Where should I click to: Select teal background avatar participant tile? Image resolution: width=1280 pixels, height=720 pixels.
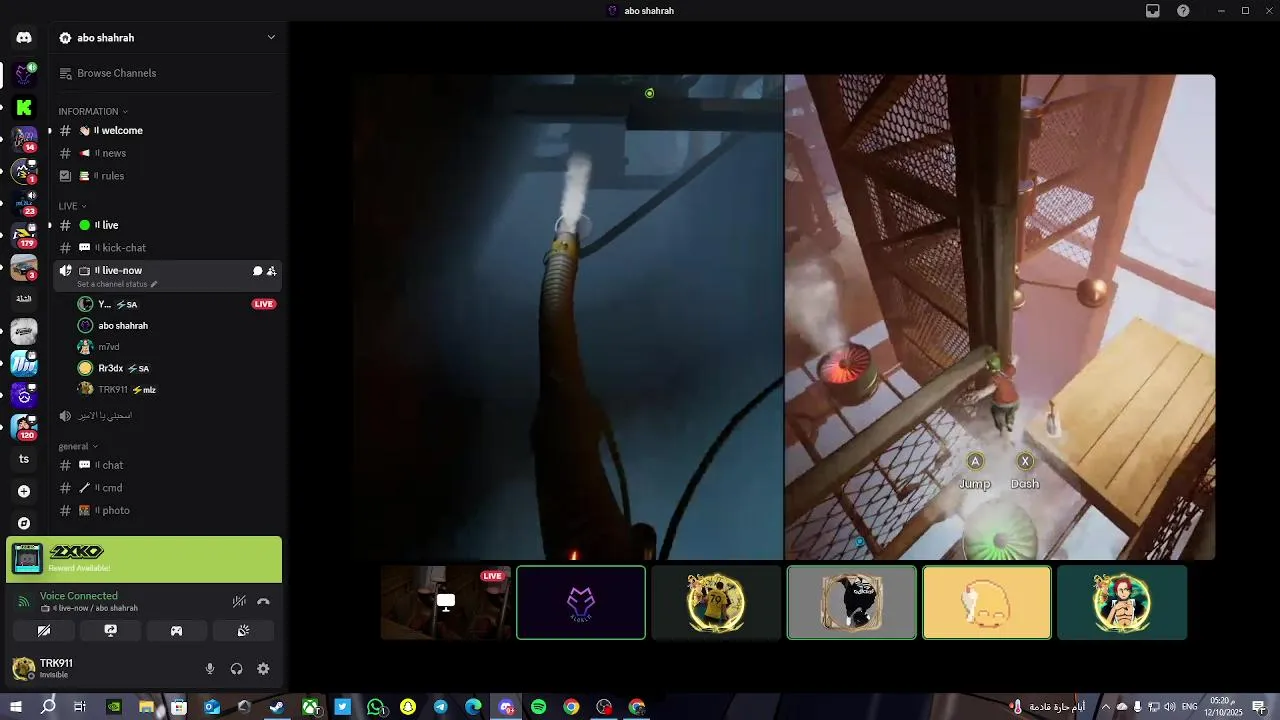coord(1122,602)
